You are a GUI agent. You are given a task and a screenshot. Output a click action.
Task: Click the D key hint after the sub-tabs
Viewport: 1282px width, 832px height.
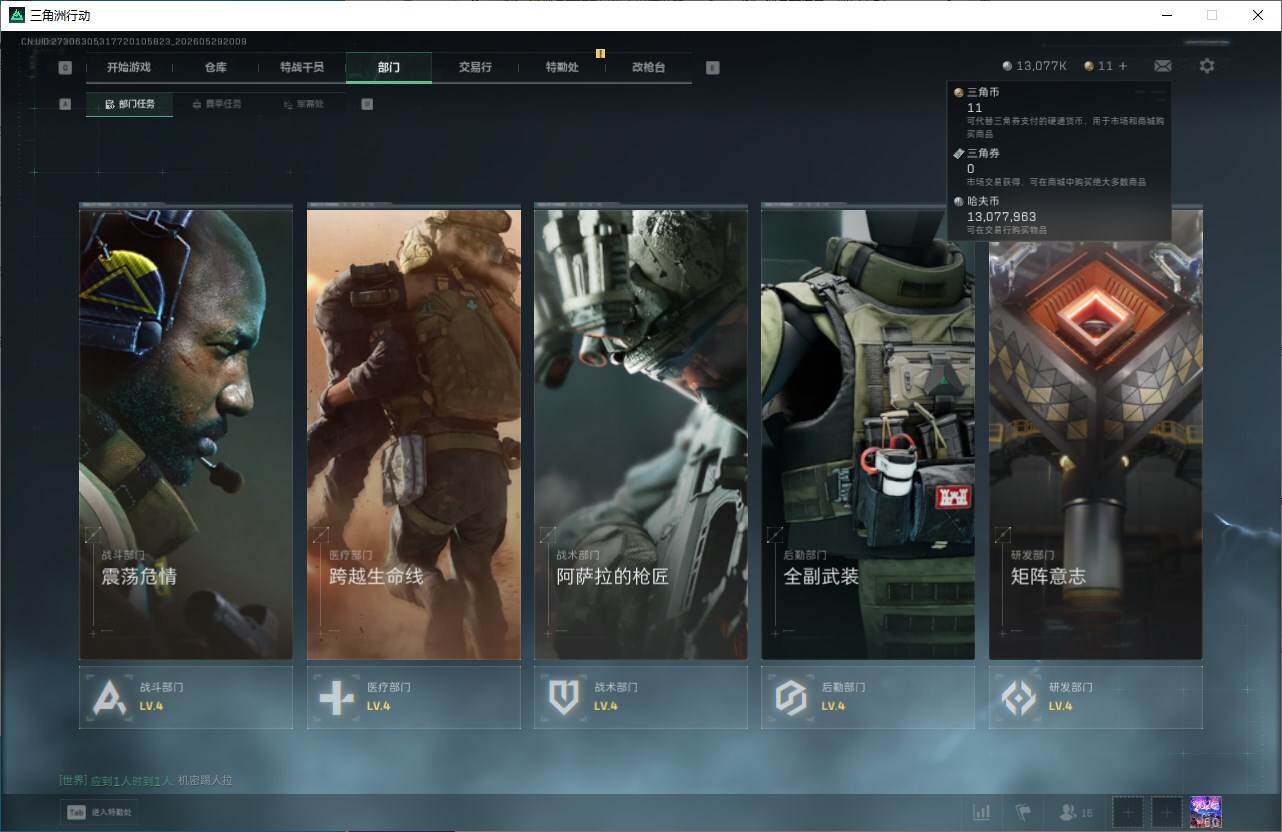(367, 104)
